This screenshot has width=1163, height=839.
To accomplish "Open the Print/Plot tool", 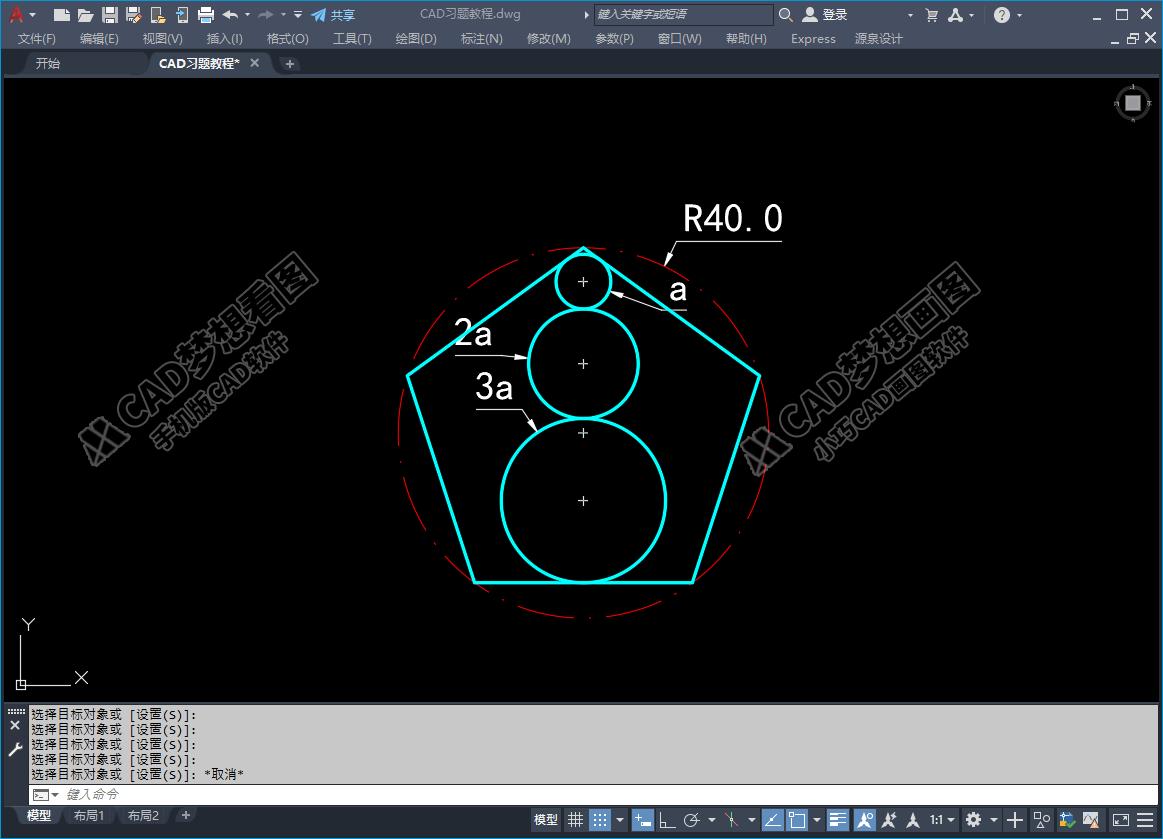I will tap(206, 15).
